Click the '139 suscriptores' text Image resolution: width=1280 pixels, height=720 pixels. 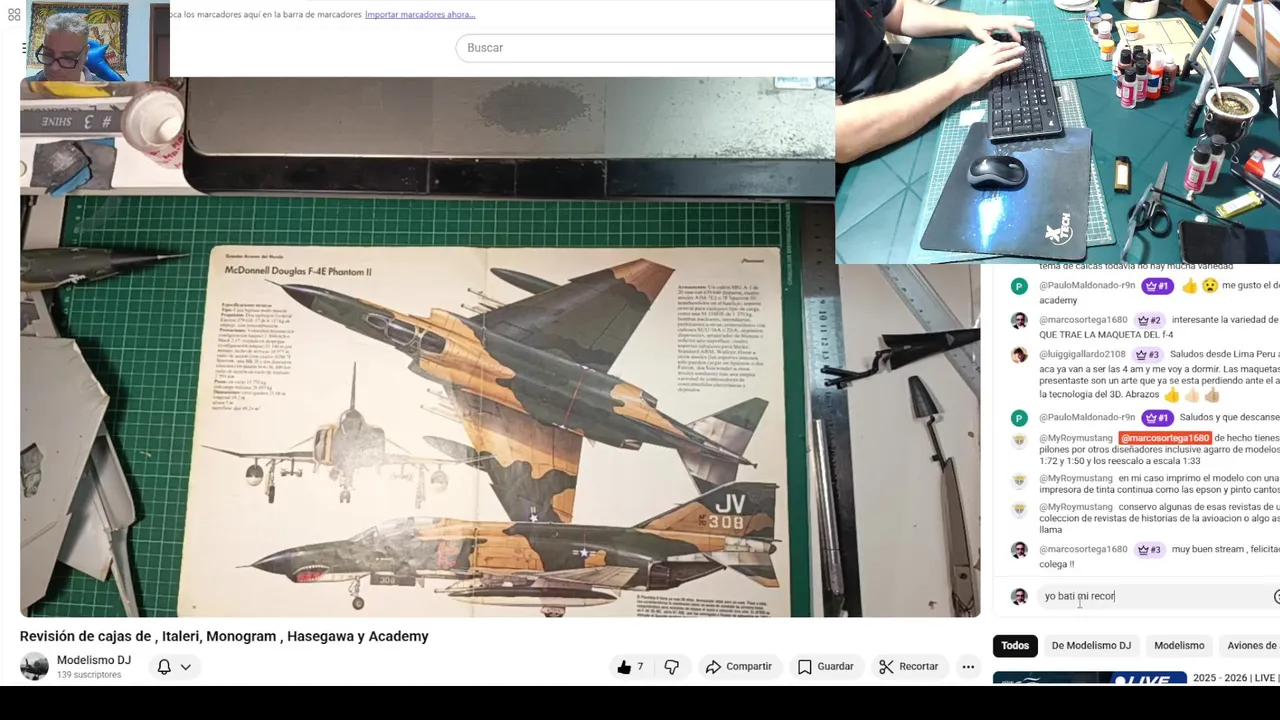click(x=89, y=675)
